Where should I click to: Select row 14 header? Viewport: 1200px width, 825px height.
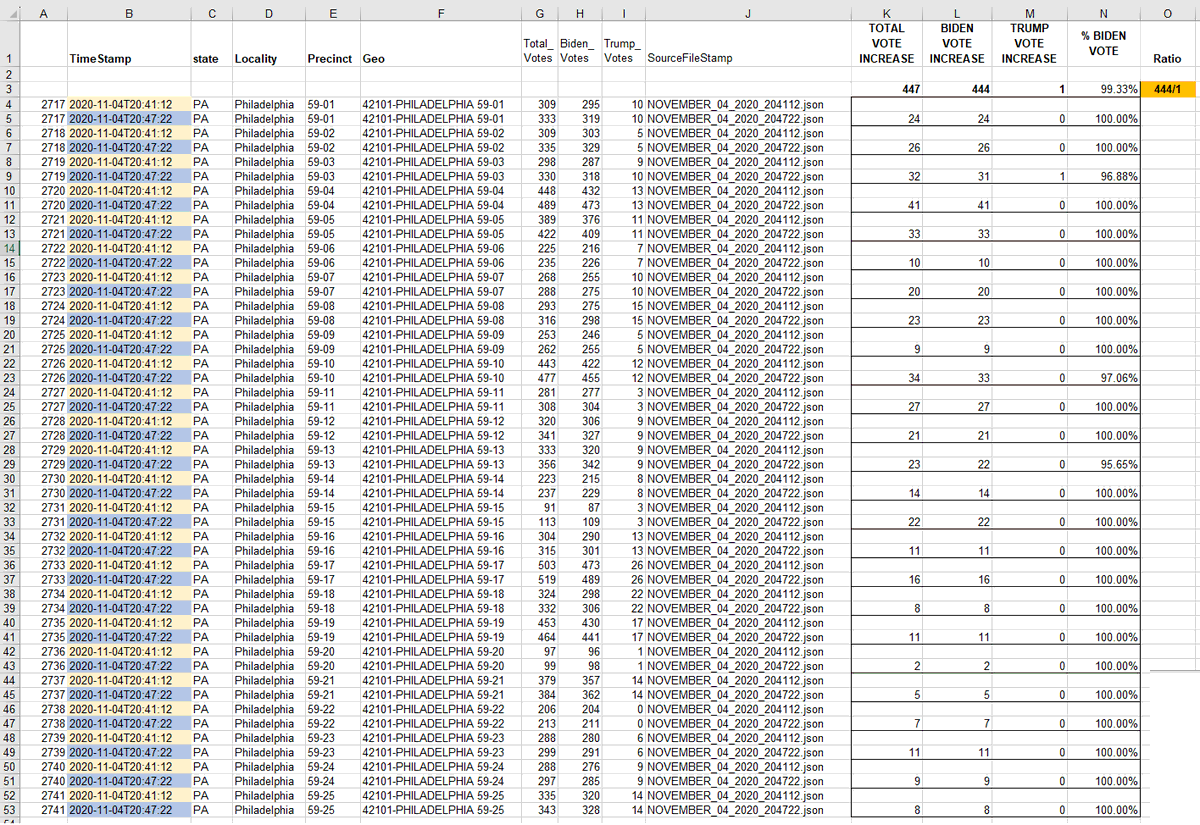coord(10,248)
